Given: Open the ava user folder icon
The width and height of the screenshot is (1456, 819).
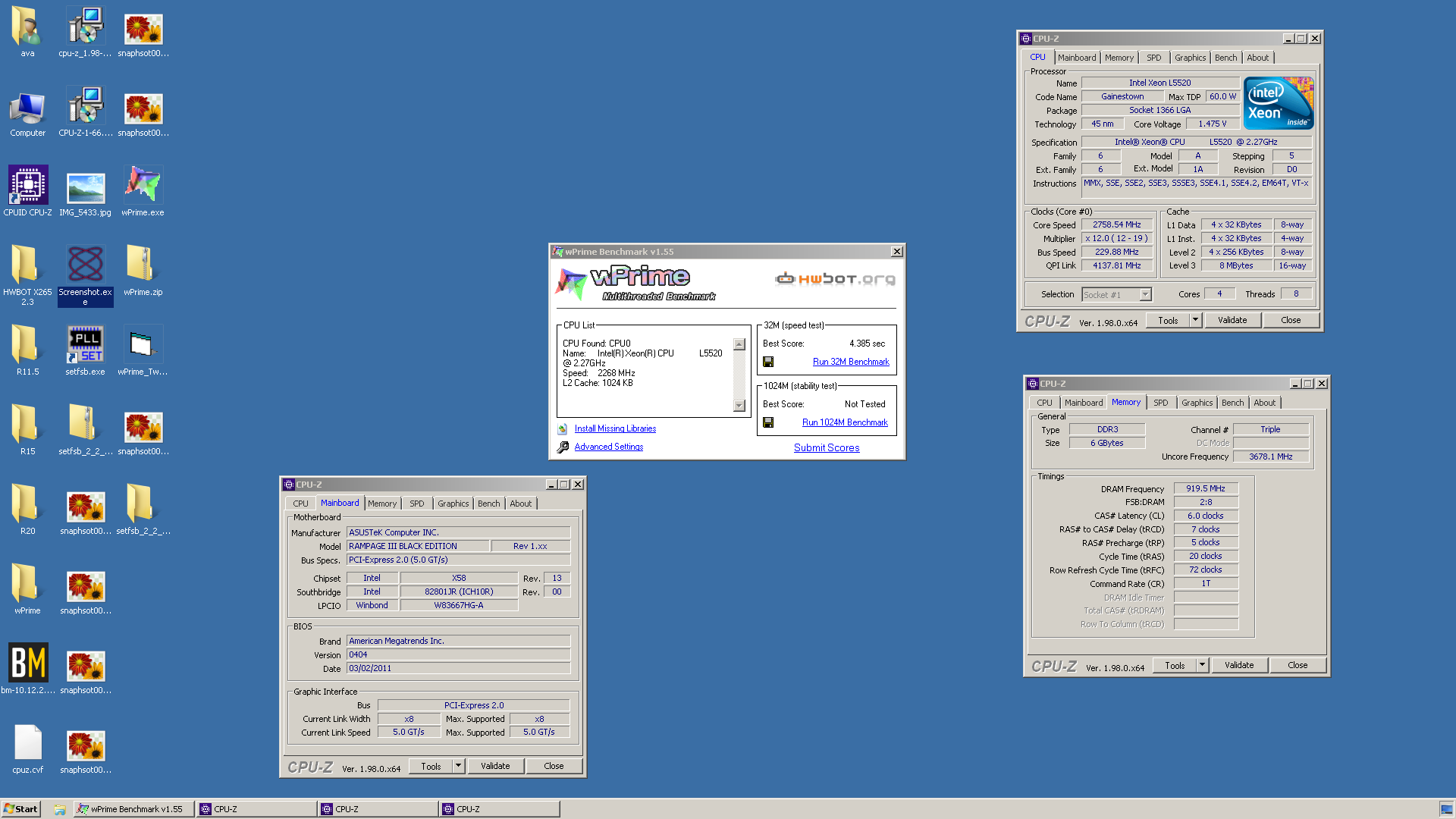Looking at the screenshot, I should (x=27, y=32).
